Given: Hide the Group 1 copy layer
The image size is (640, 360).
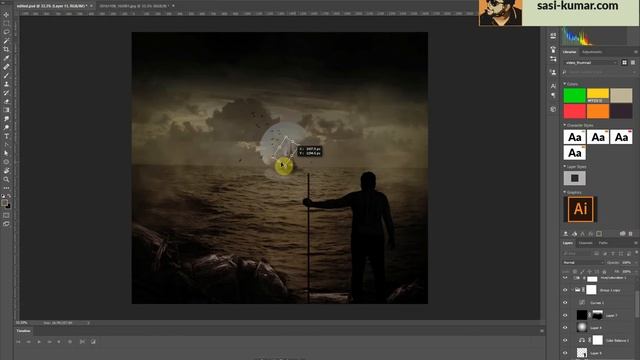Looking at the screenshot, I should [x=565, y=290].
